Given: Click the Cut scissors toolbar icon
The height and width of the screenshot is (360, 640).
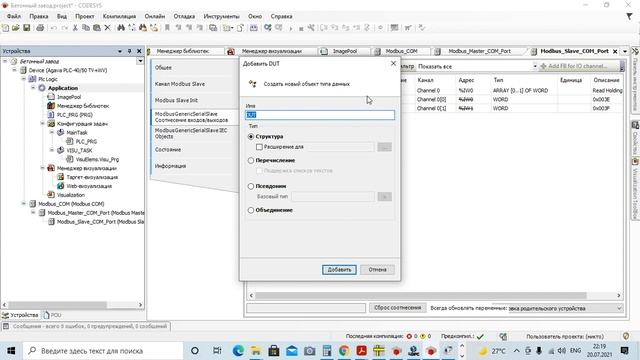Looking at the screenshot, I should (75, 28).
